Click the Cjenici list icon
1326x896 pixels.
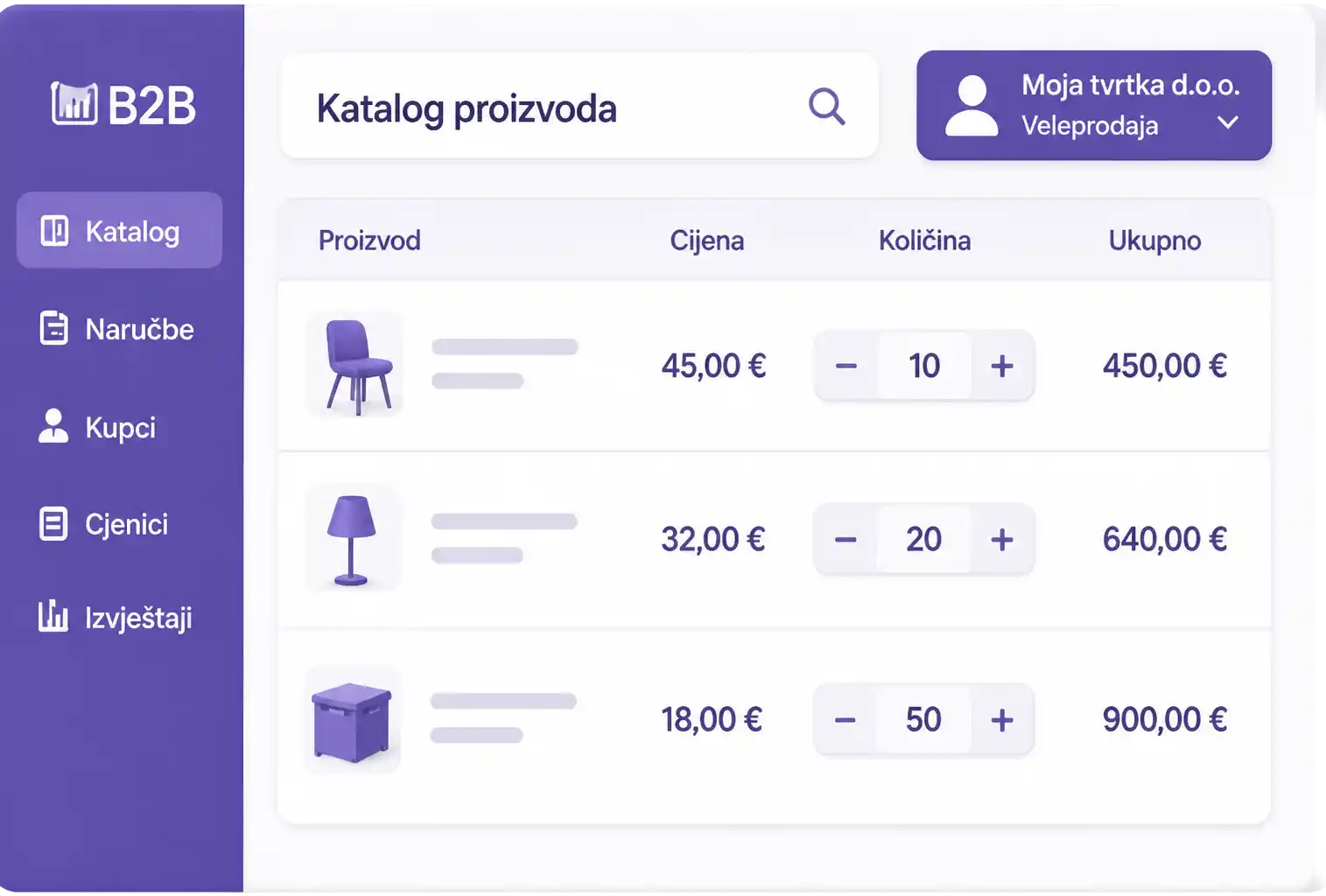coord(53,524)
